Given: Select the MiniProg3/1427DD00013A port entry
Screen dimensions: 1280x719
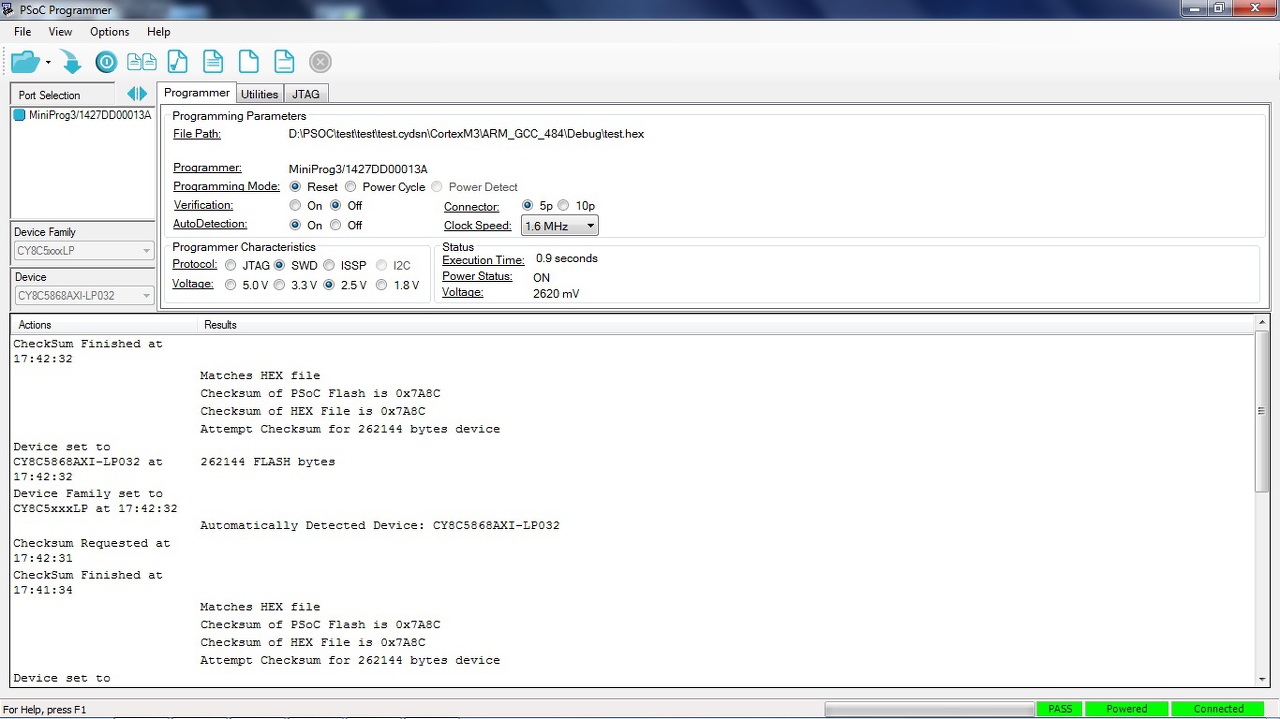Looking at the screenshot, I should pos(82,115).
